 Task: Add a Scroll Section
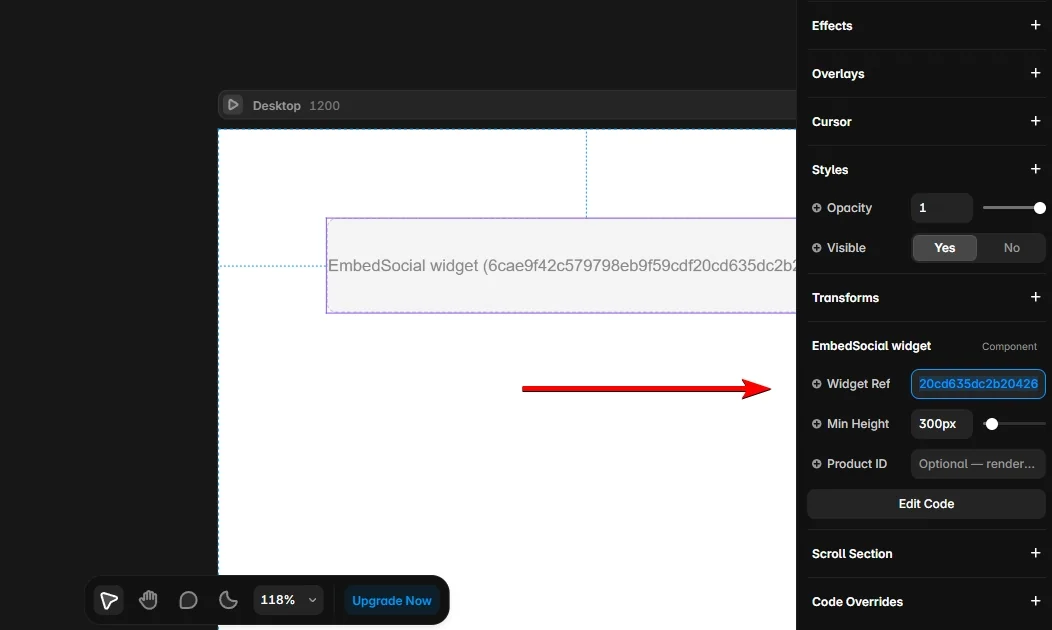(1035, 553)
